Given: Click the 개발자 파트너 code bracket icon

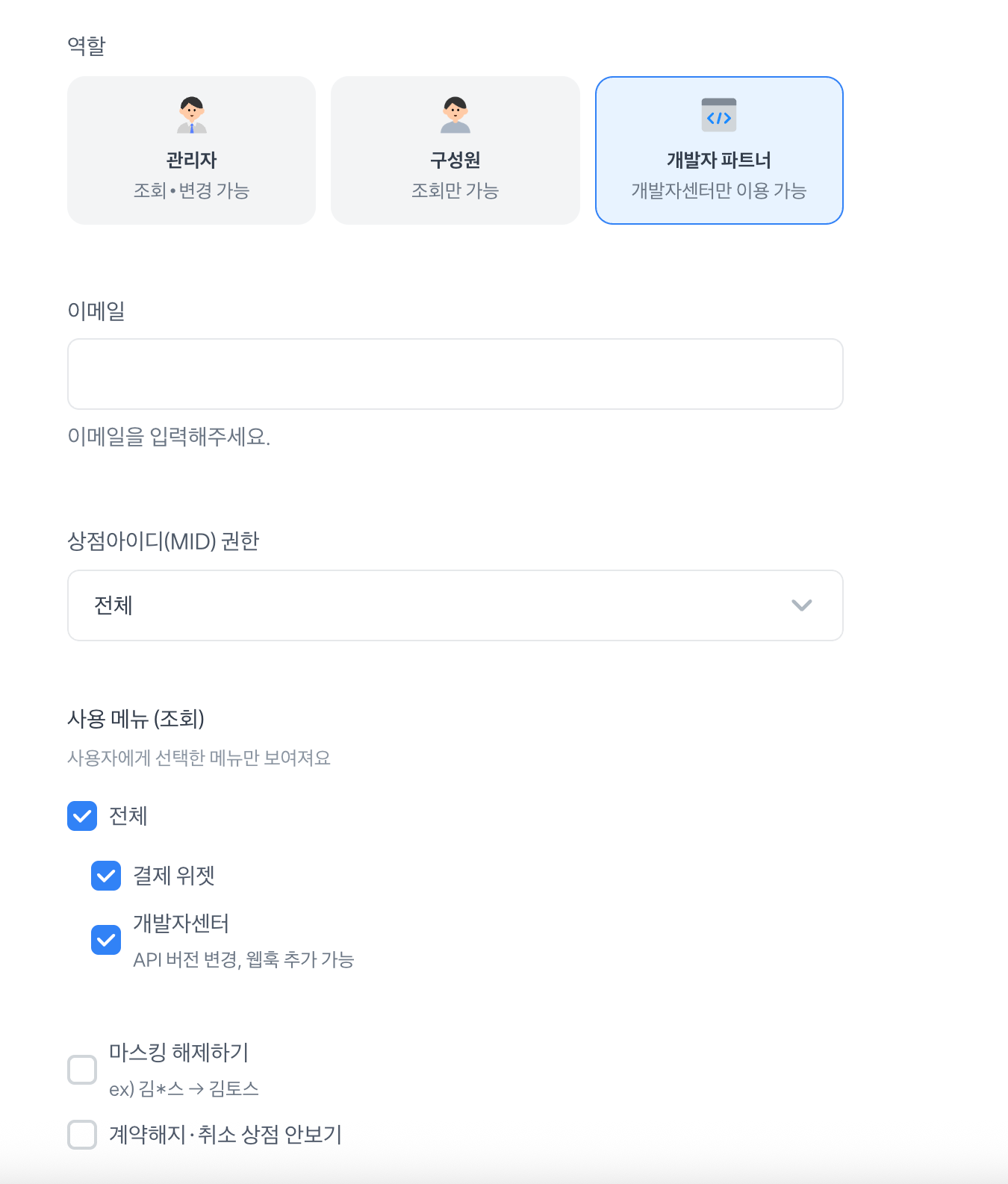Looking at the screenshot, I should (719, 115).
